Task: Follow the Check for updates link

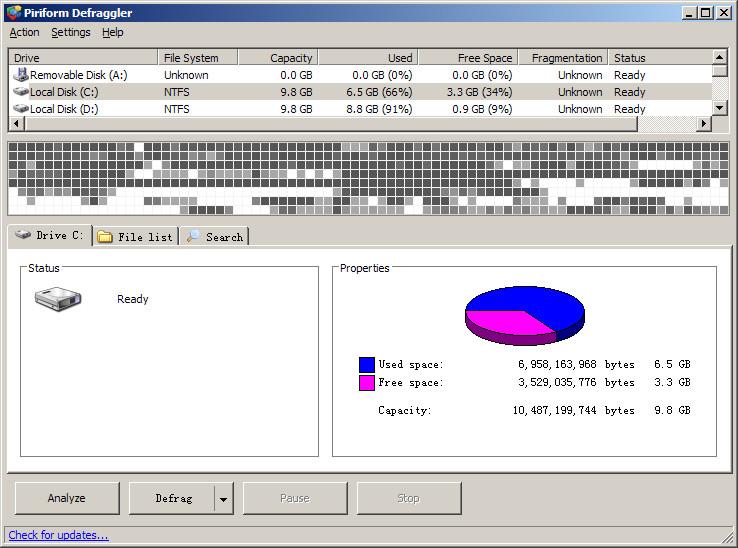Action: click(58, 535)
